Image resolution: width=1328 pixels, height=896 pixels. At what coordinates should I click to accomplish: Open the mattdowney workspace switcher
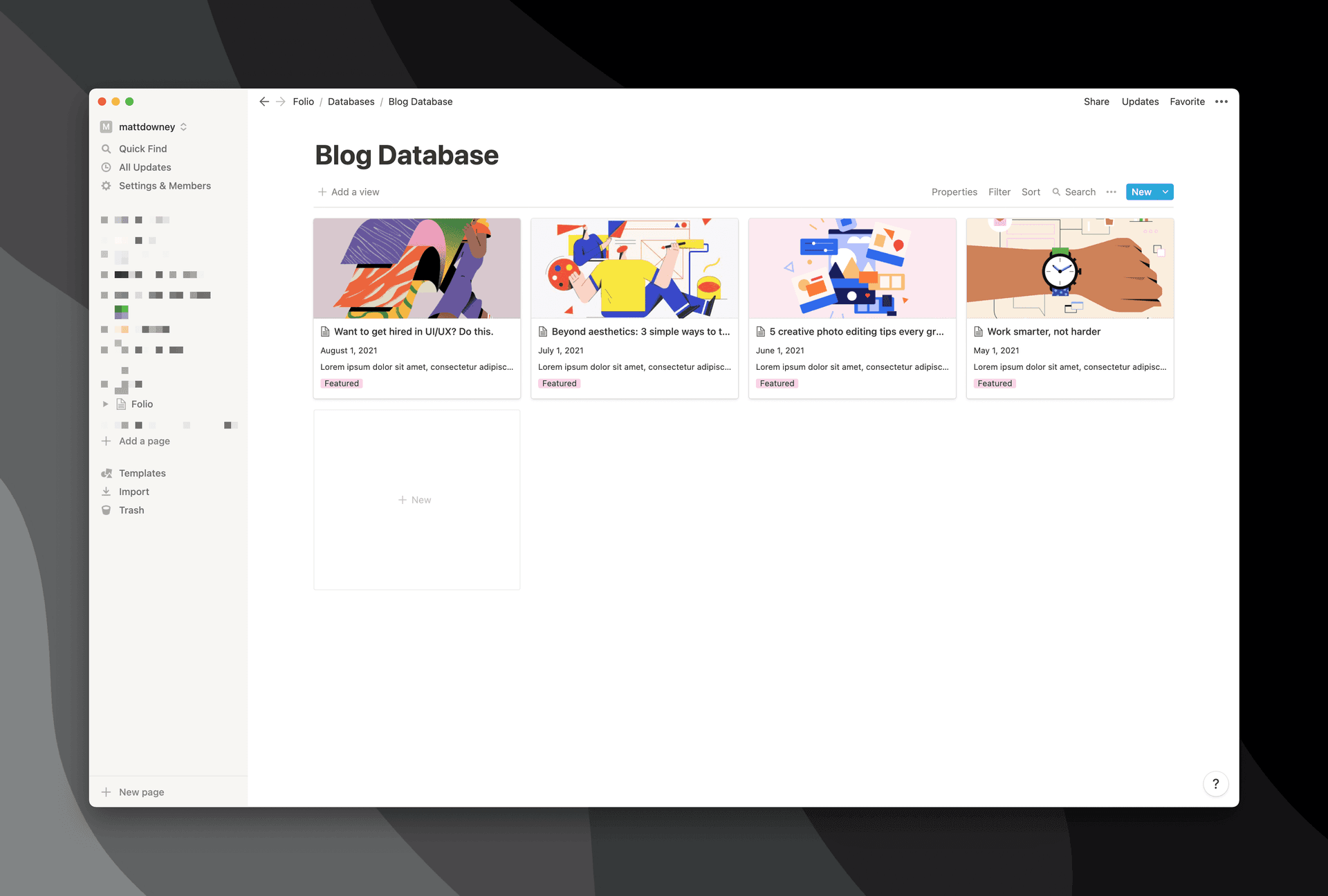coord(147,127)
